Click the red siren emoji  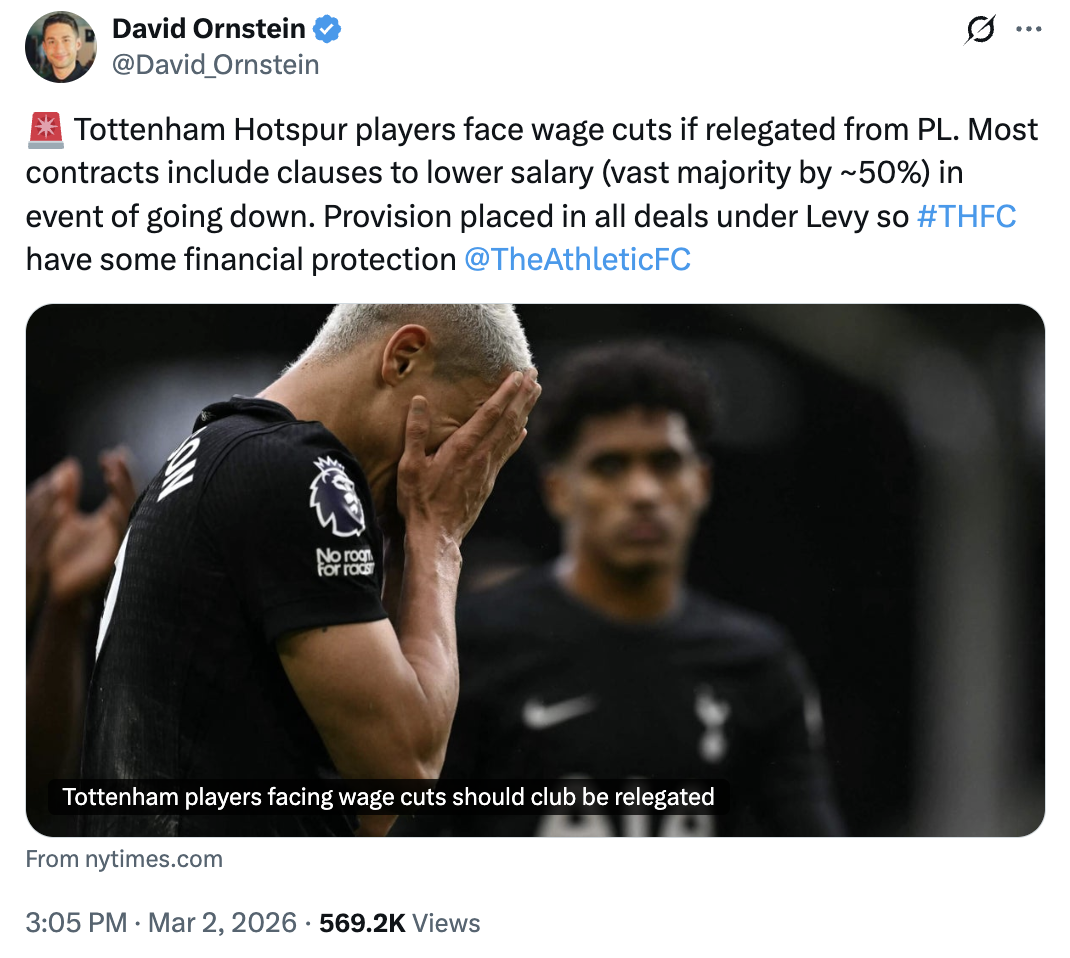(45, 130)
